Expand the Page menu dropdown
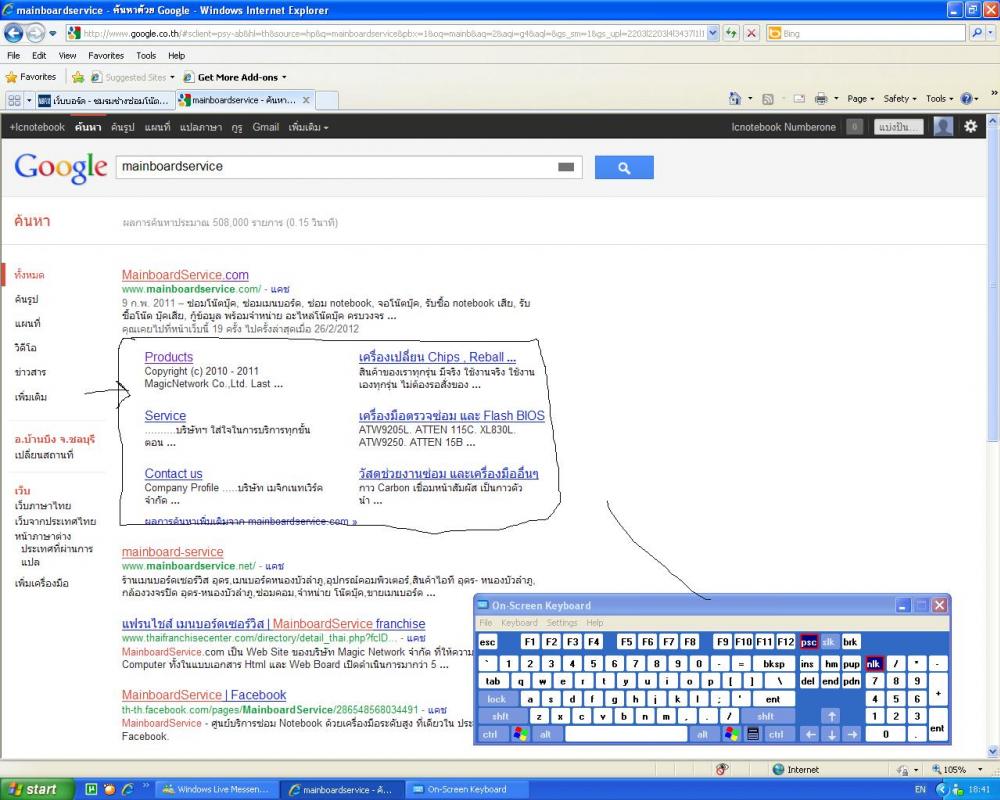The height and width of the screenshot is (800, 1000). pyautogui.click(x=861, y=99)
